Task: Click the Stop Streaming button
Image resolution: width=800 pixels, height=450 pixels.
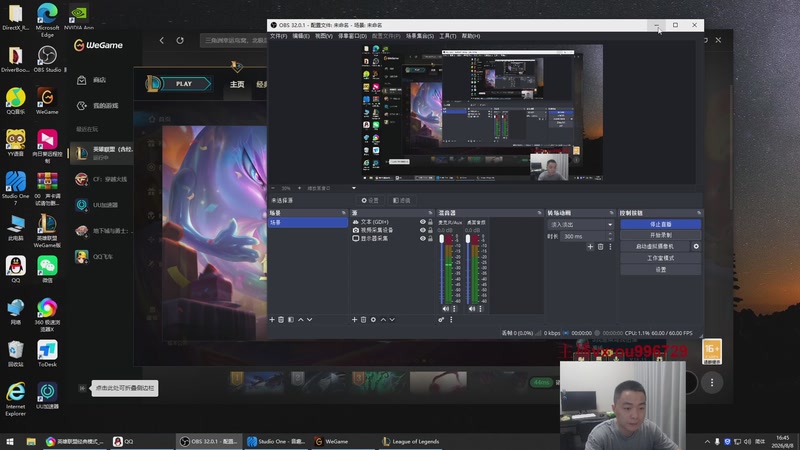Action: 660,224
